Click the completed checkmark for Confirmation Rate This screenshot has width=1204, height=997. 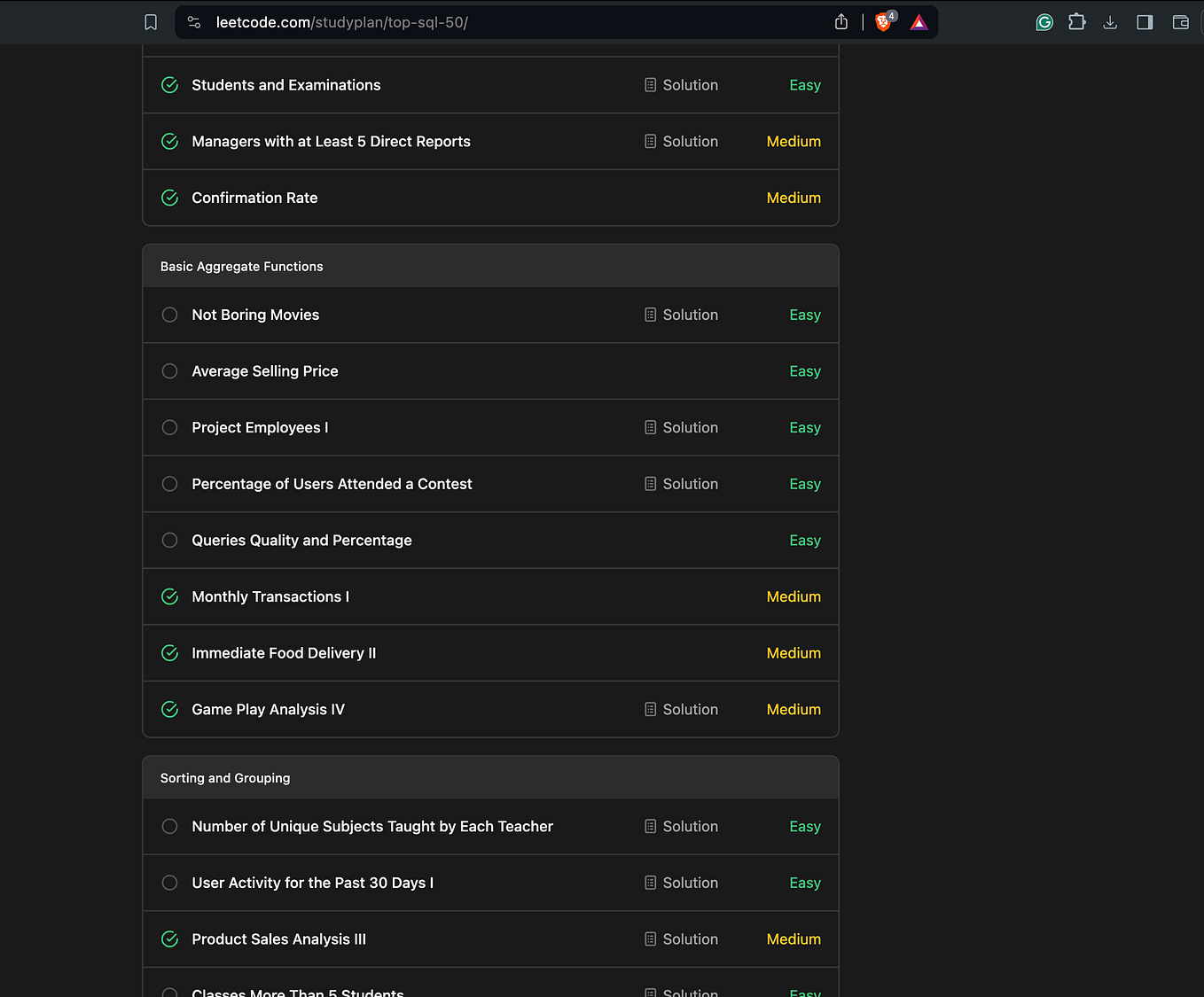169,198
